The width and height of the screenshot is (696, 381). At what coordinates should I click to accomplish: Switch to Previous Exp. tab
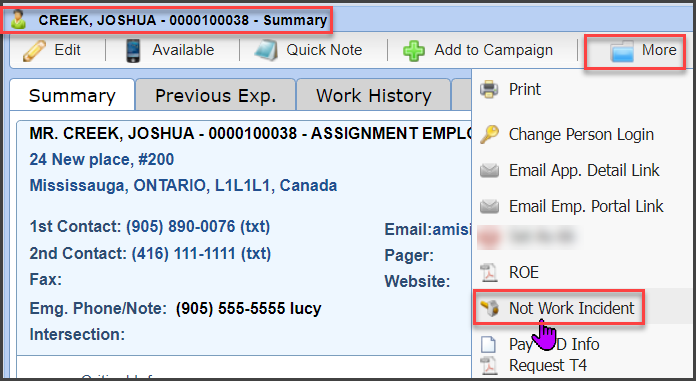coord(216,95)
